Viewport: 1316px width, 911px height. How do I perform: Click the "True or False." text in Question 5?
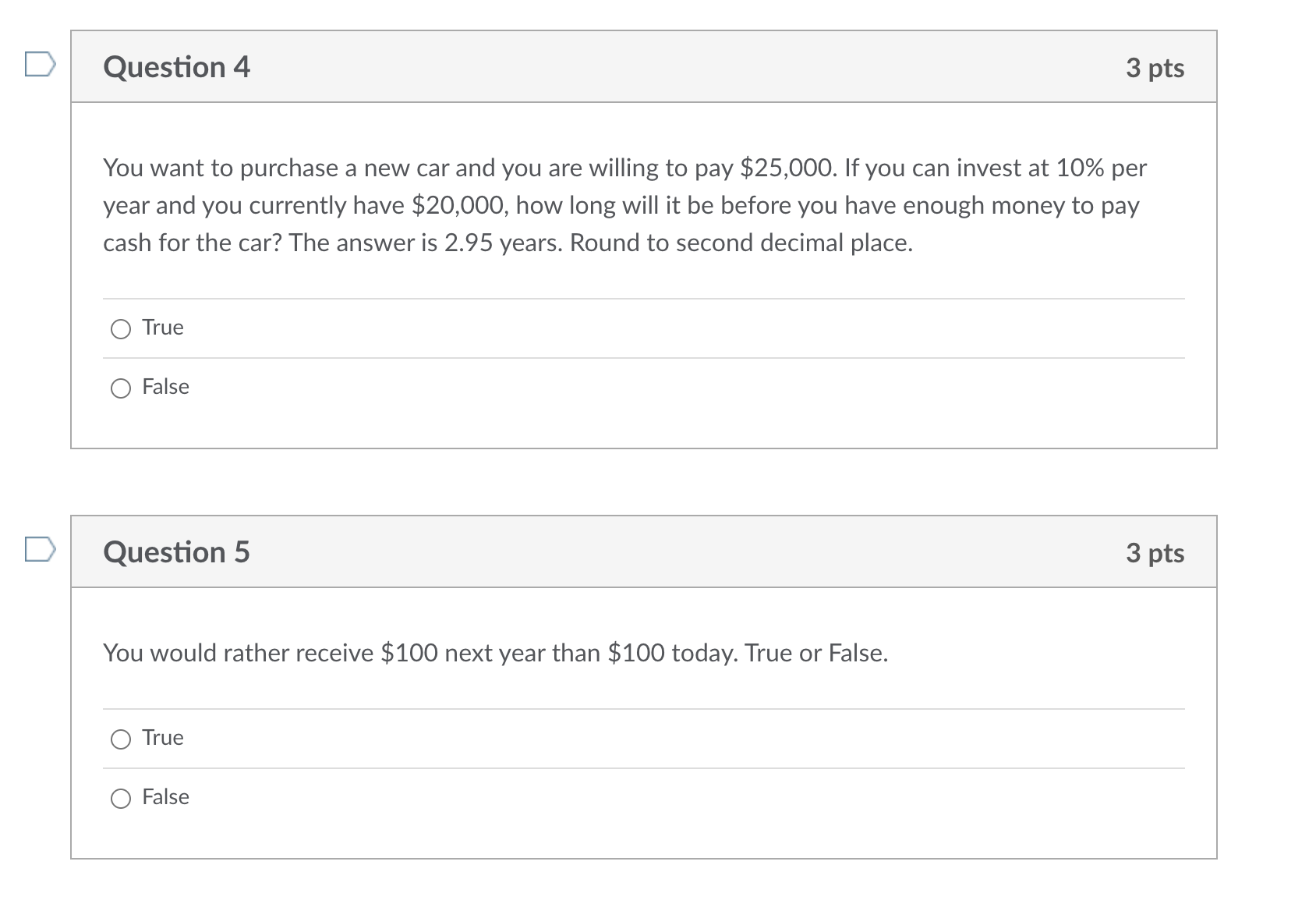[816, 653]
